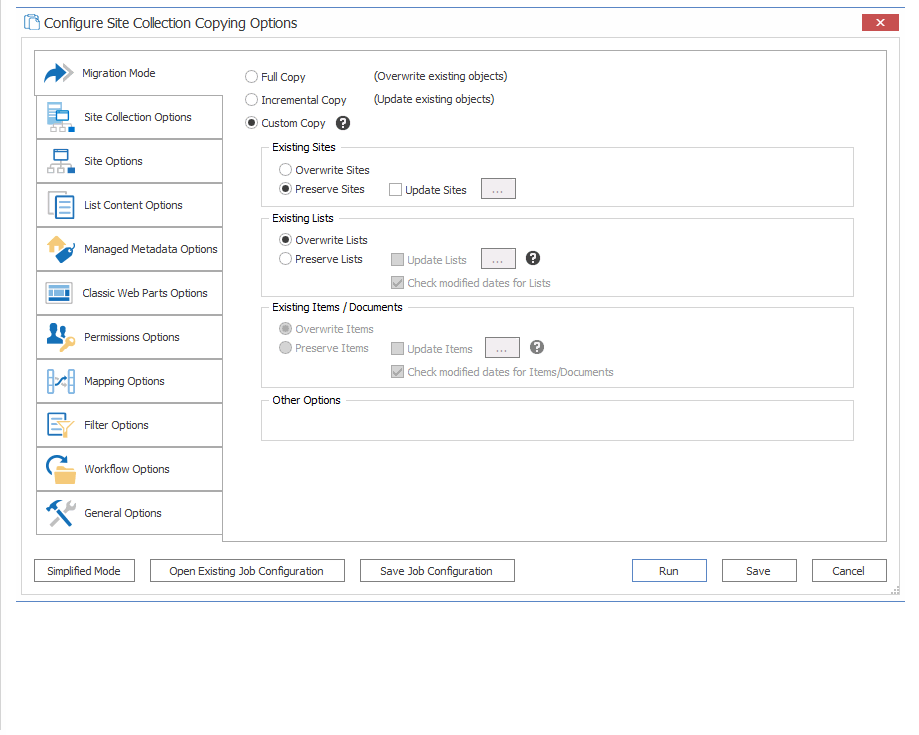The height and width of the screenshot is (735, 919).
Task: Click the Site Collection Options icon
Action: 59,116
